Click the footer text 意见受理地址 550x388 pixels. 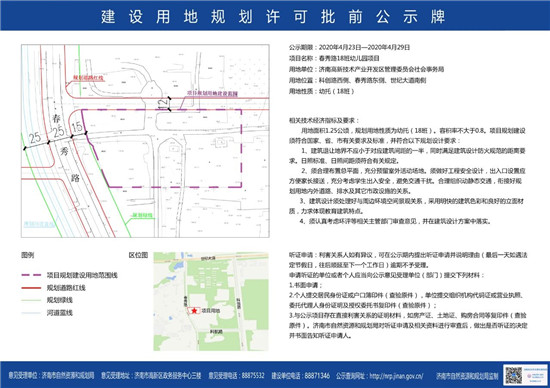151,376
